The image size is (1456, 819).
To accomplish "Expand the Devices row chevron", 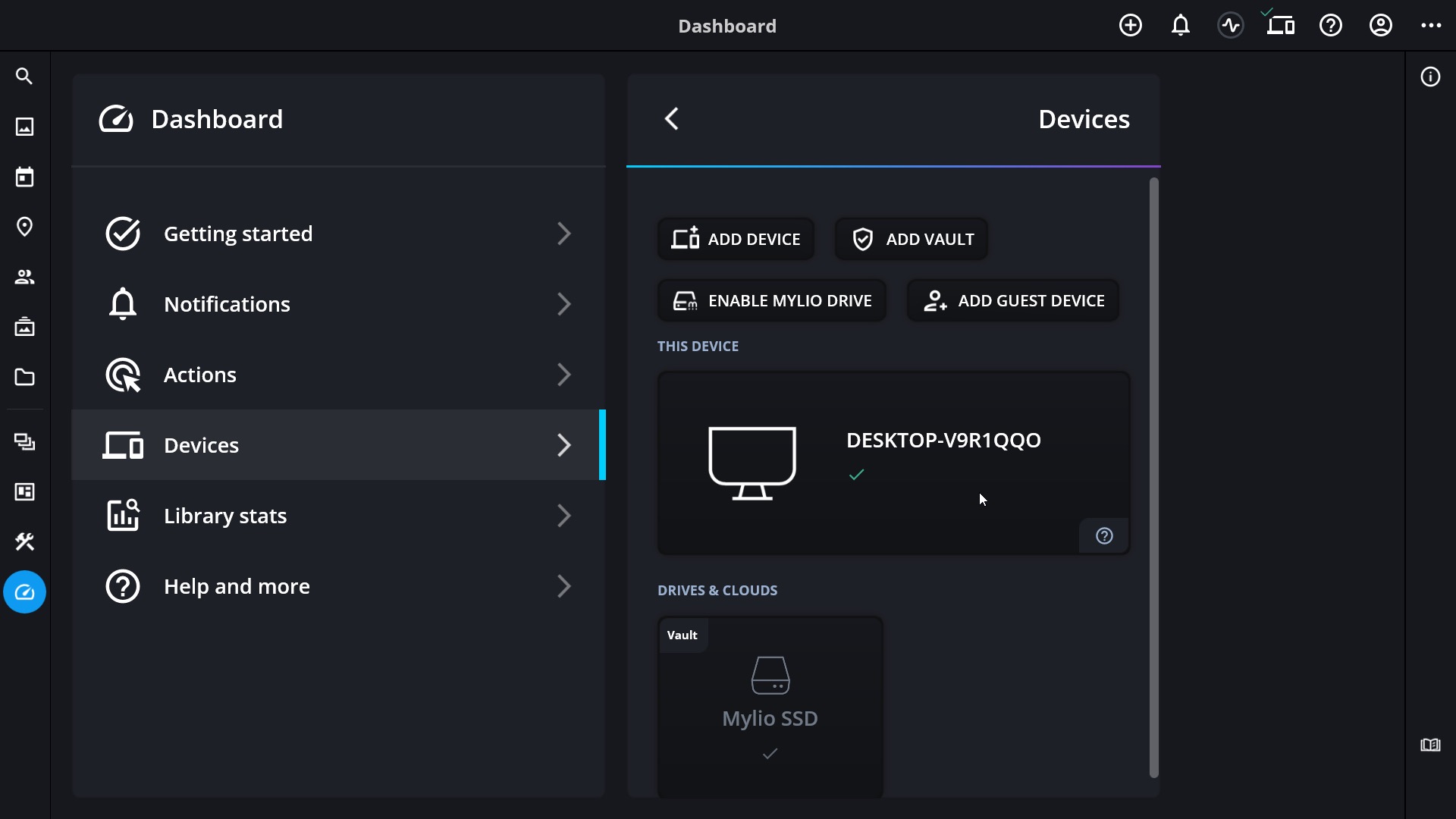I will [x=563, y=445].
